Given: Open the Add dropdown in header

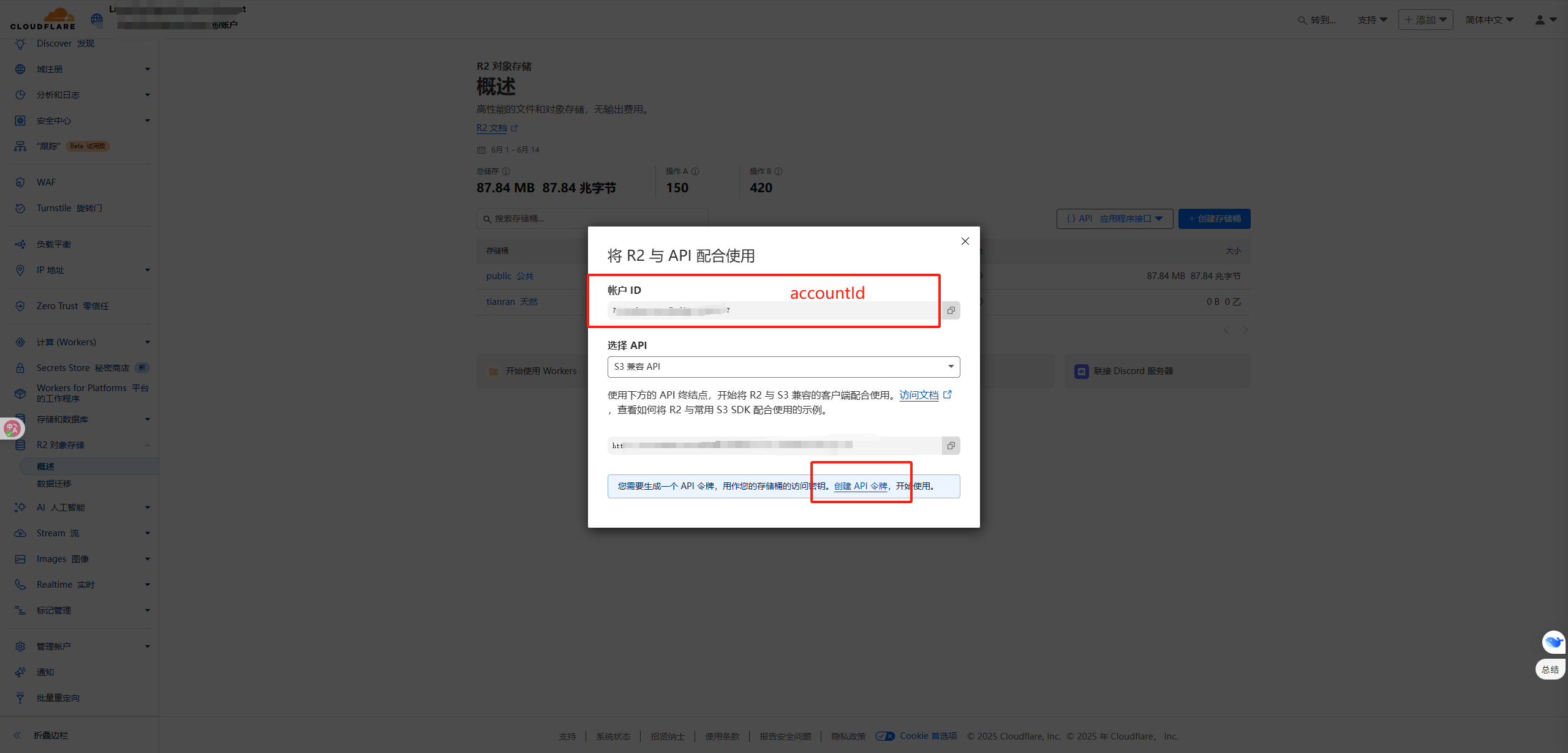Looking at the screenshot, I should point(1425,20).
